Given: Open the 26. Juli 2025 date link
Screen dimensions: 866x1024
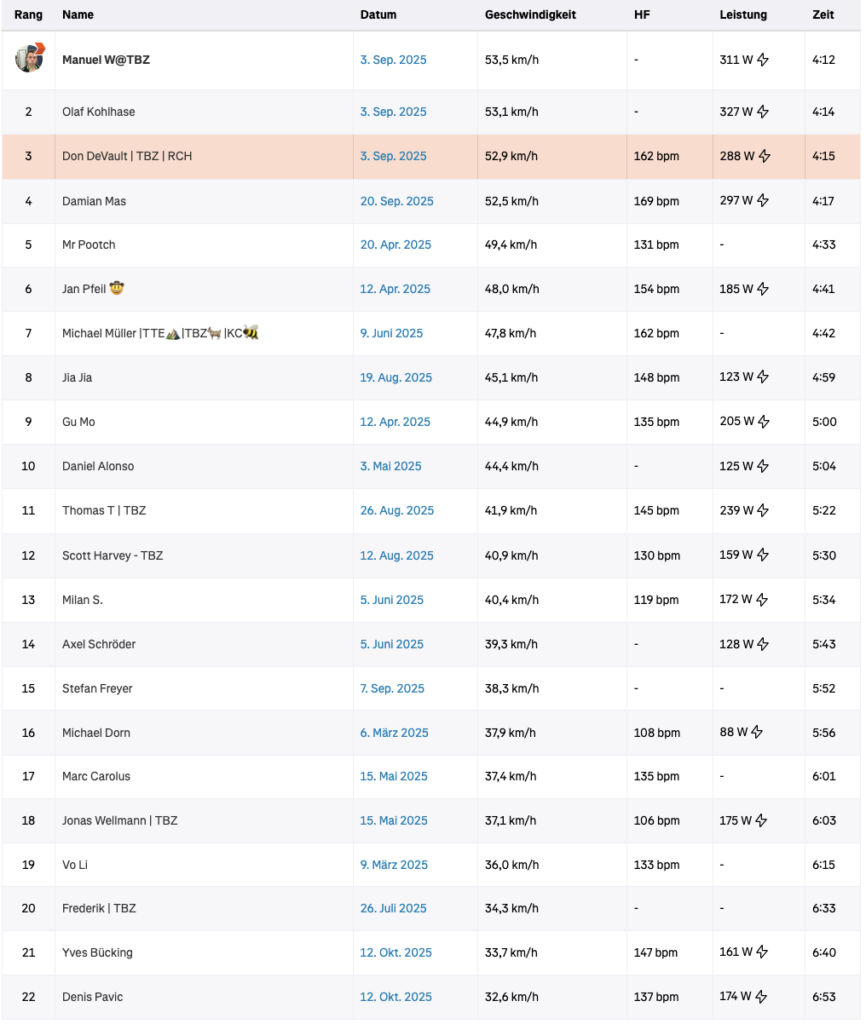Looking at the screenshot, I should [x=393, y=909].
